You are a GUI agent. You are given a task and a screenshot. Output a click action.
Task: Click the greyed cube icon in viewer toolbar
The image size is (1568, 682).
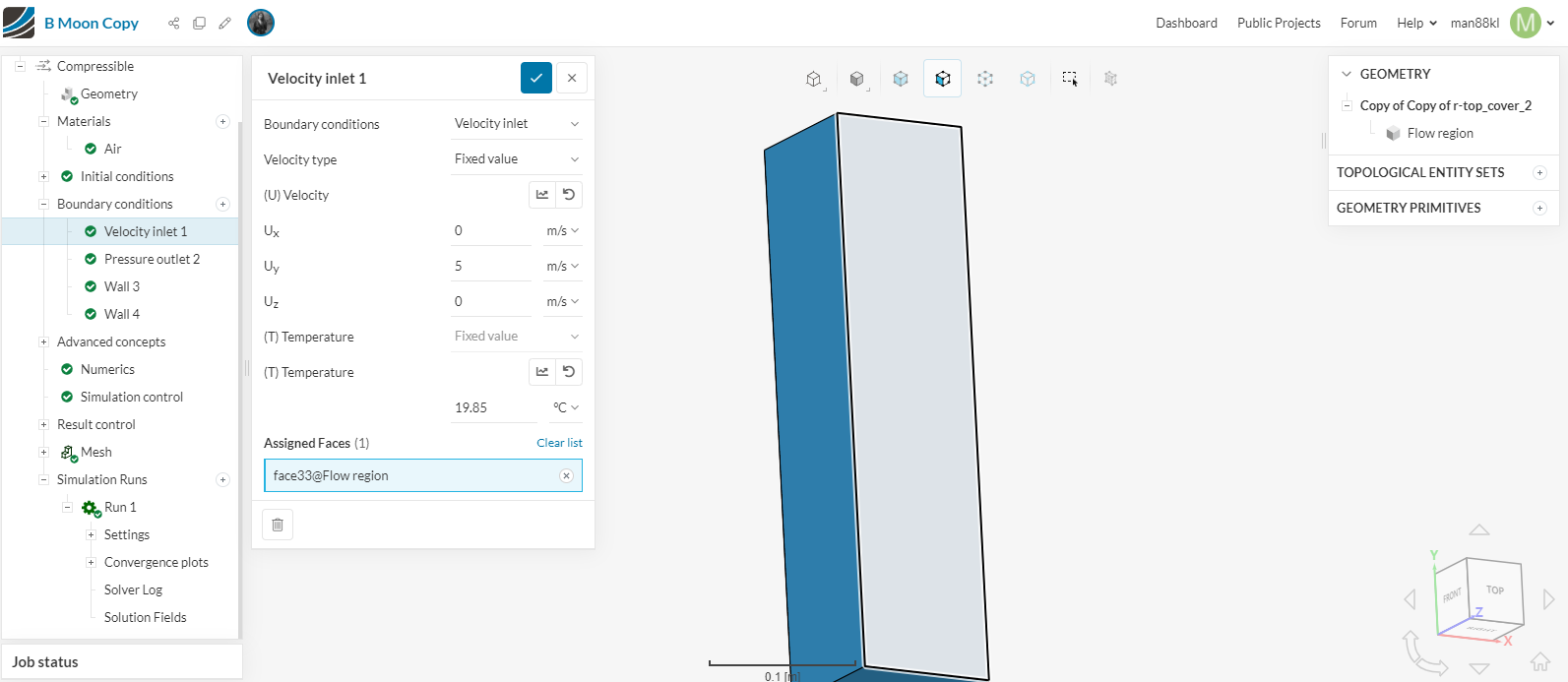click(x=1111, y=79)
